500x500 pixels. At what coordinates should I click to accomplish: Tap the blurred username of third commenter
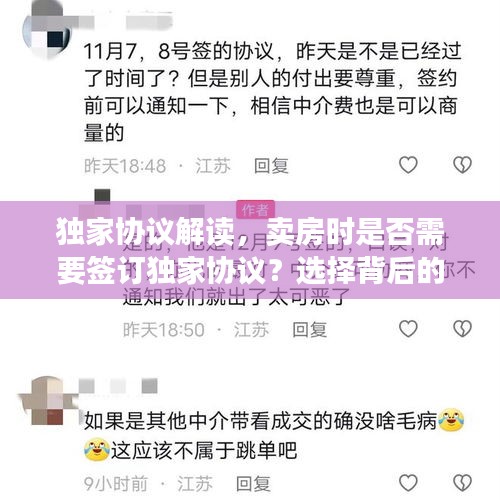click(118, 386)
